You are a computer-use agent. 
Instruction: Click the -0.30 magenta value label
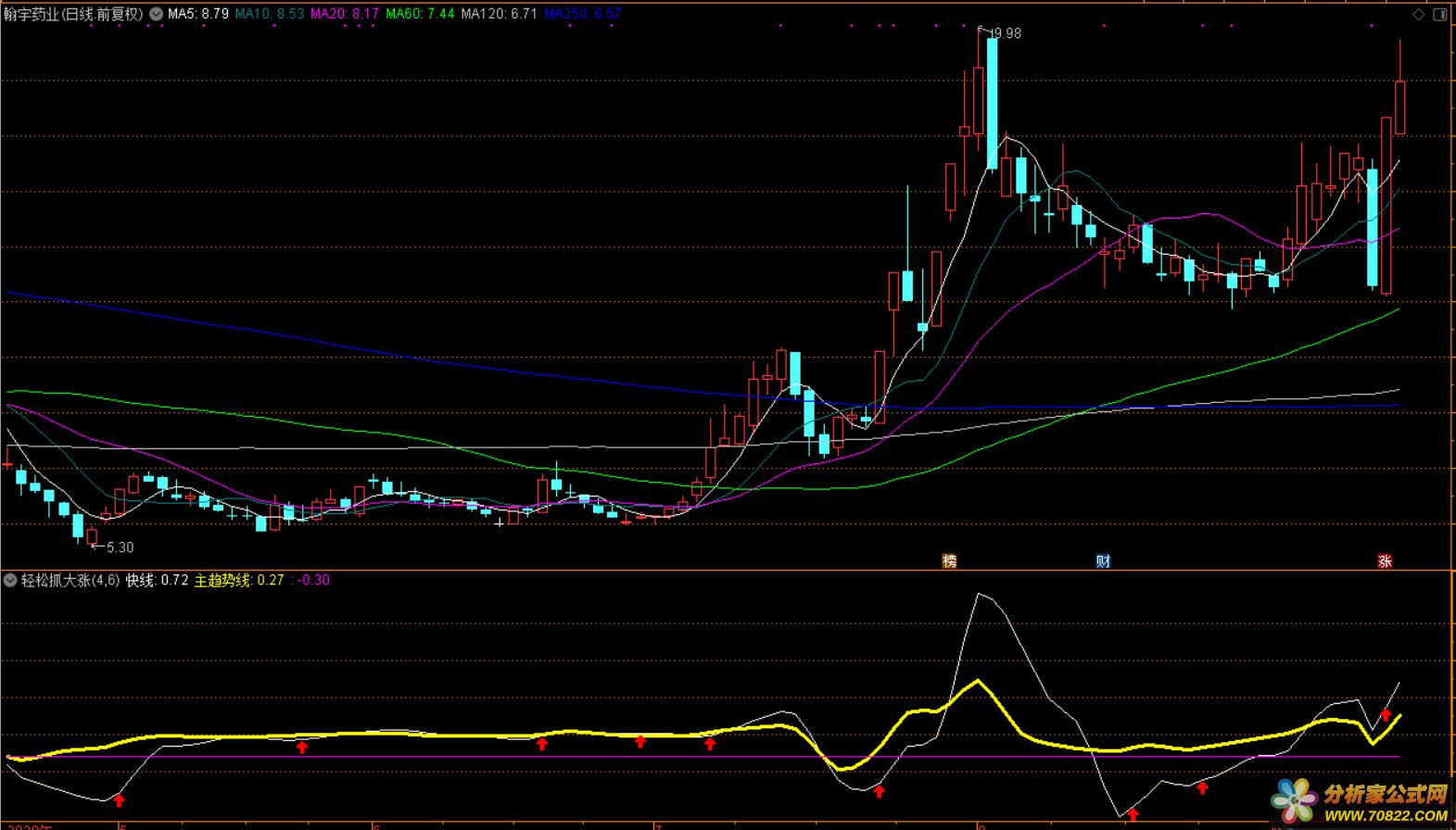coord(313,581)
